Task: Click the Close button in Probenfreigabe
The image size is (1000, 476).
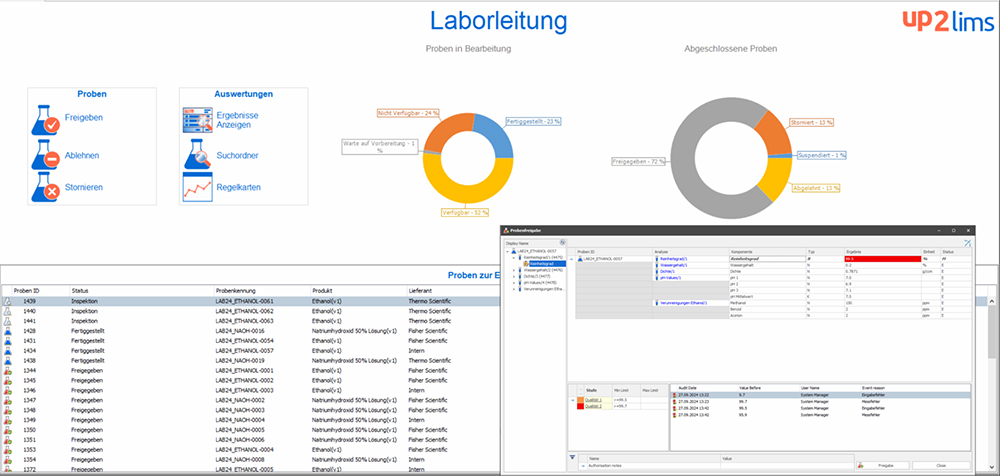Action: click(x=941, y=466)
